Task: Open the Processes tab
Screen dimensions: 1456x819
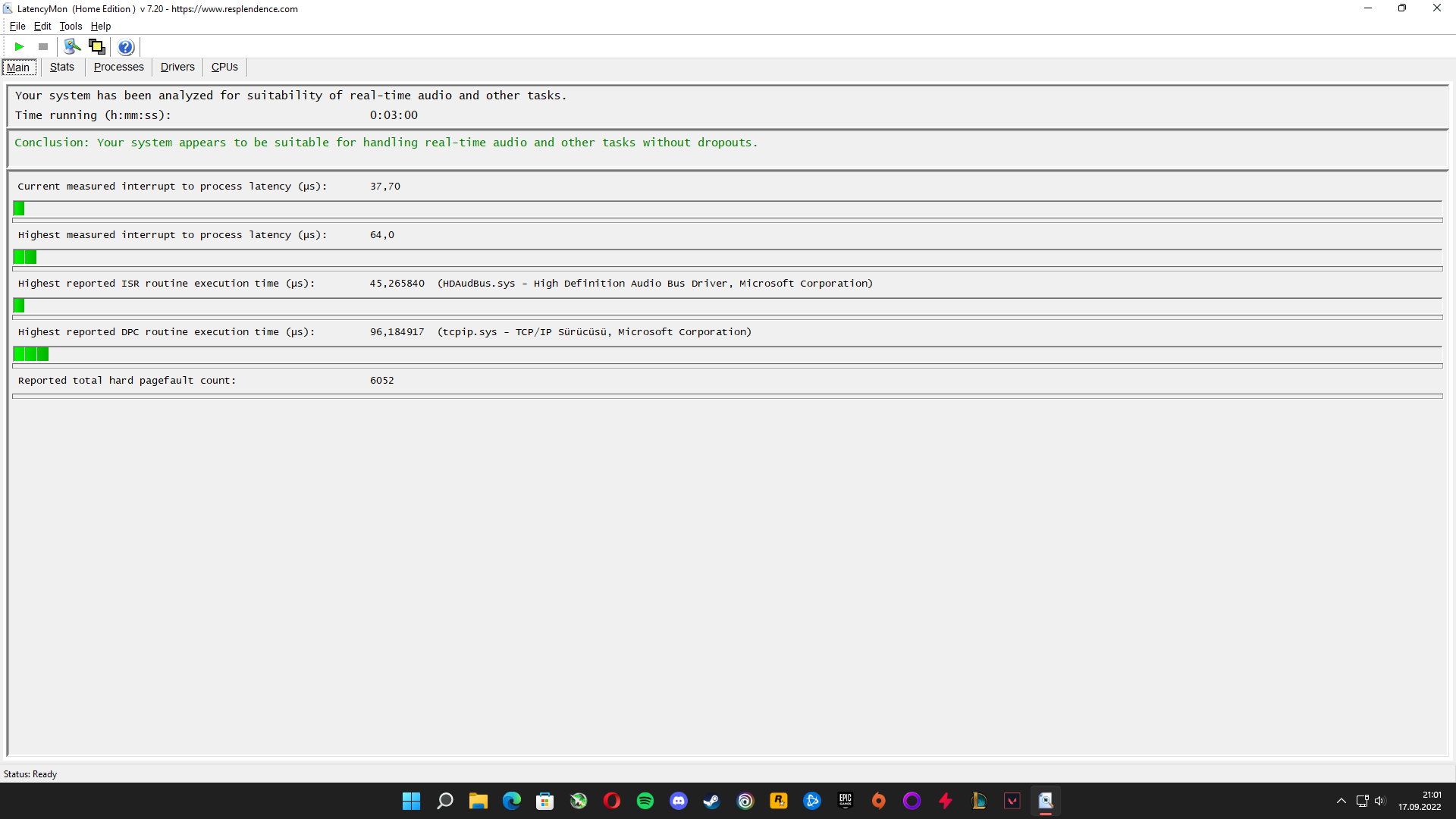Action: pyautogui.click(x=118, y=67)
